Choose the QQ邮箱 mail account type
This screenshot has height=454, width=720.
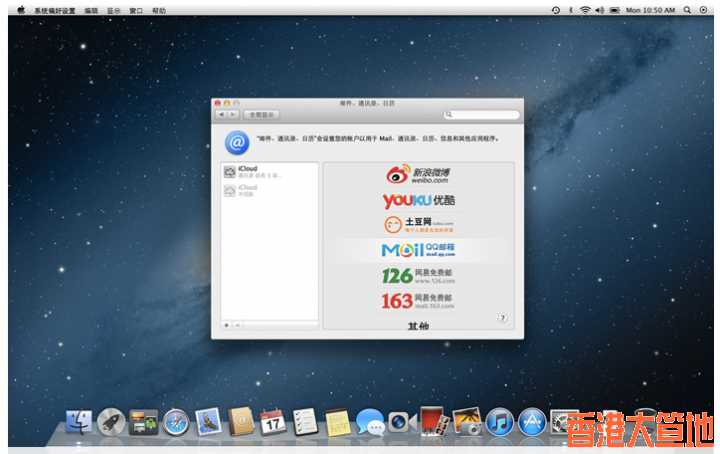tap(418, 250)
